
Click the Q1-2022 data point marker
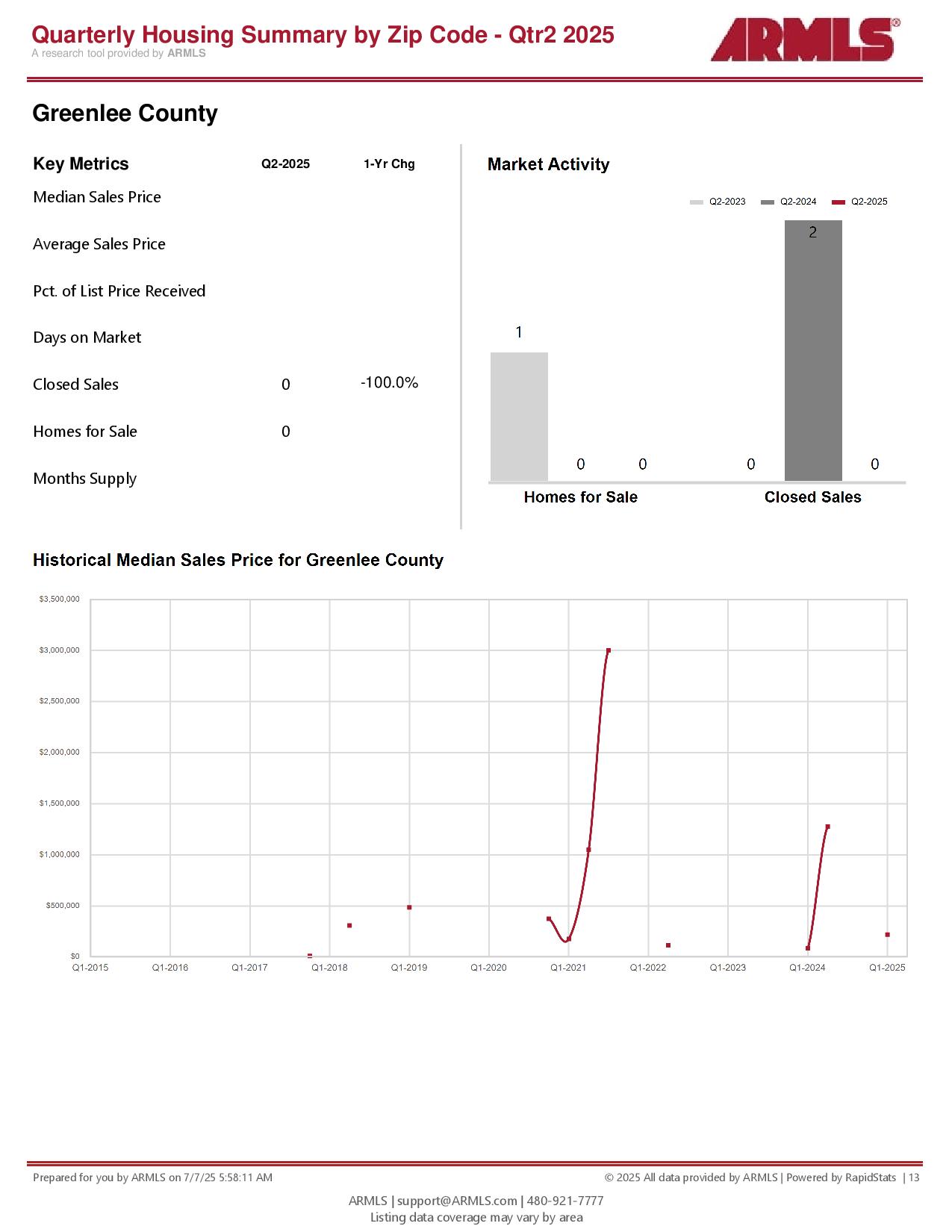pyautogui.click(x=668, y=945)
